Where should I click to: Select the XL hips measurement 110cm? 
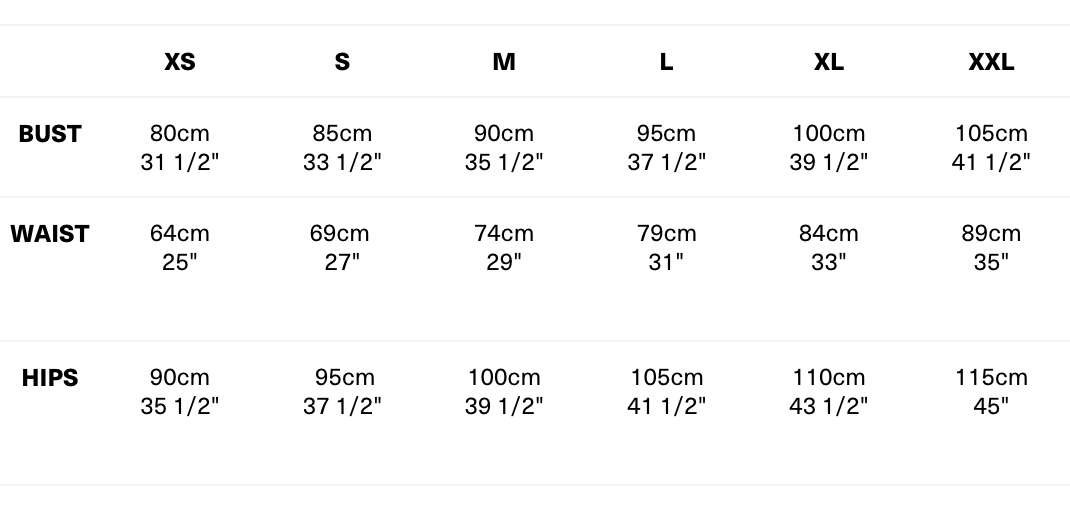pyautogui.click(x=828, y=378)
